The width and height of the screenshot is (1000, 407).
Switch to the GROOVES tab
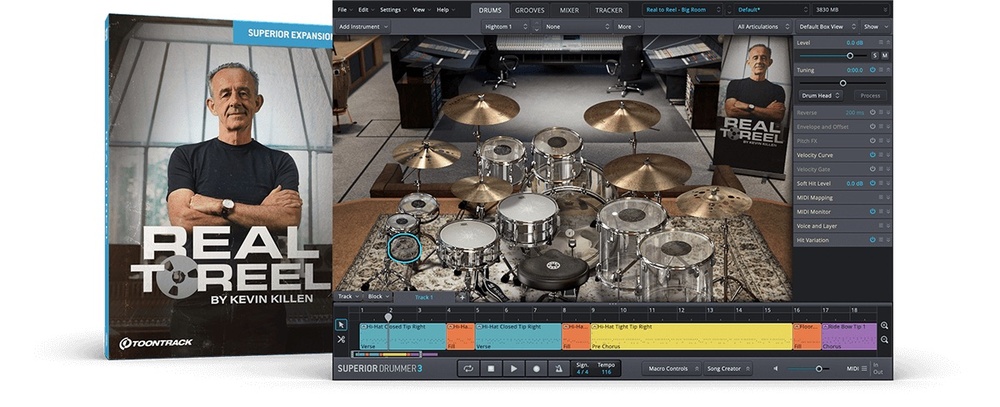(x=530, y=10)
